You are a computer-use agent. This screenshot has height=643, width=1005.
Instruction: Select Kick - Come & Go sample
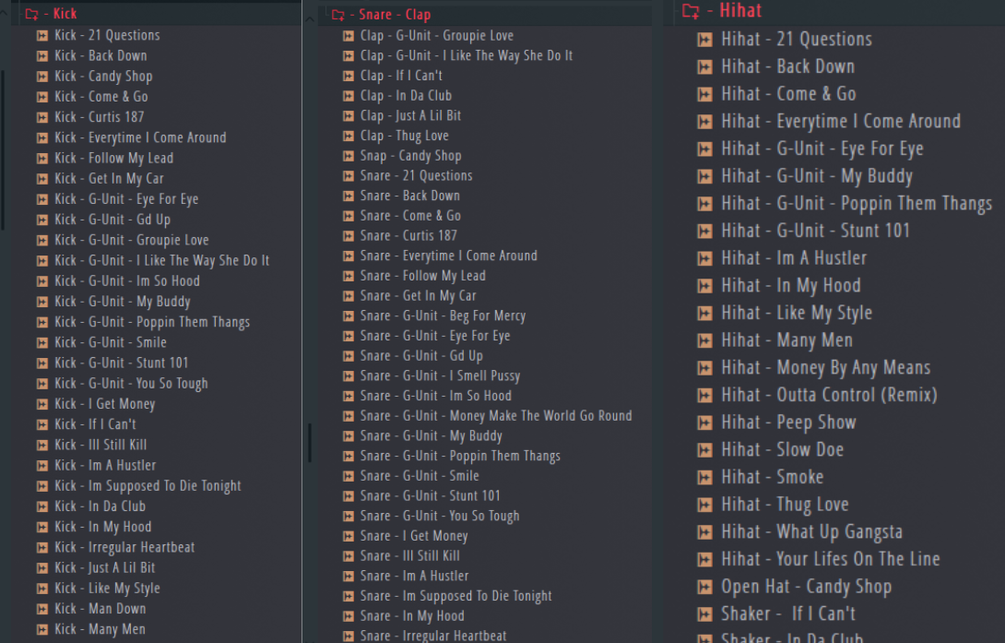pyautogui.click(x=101, y=97)
